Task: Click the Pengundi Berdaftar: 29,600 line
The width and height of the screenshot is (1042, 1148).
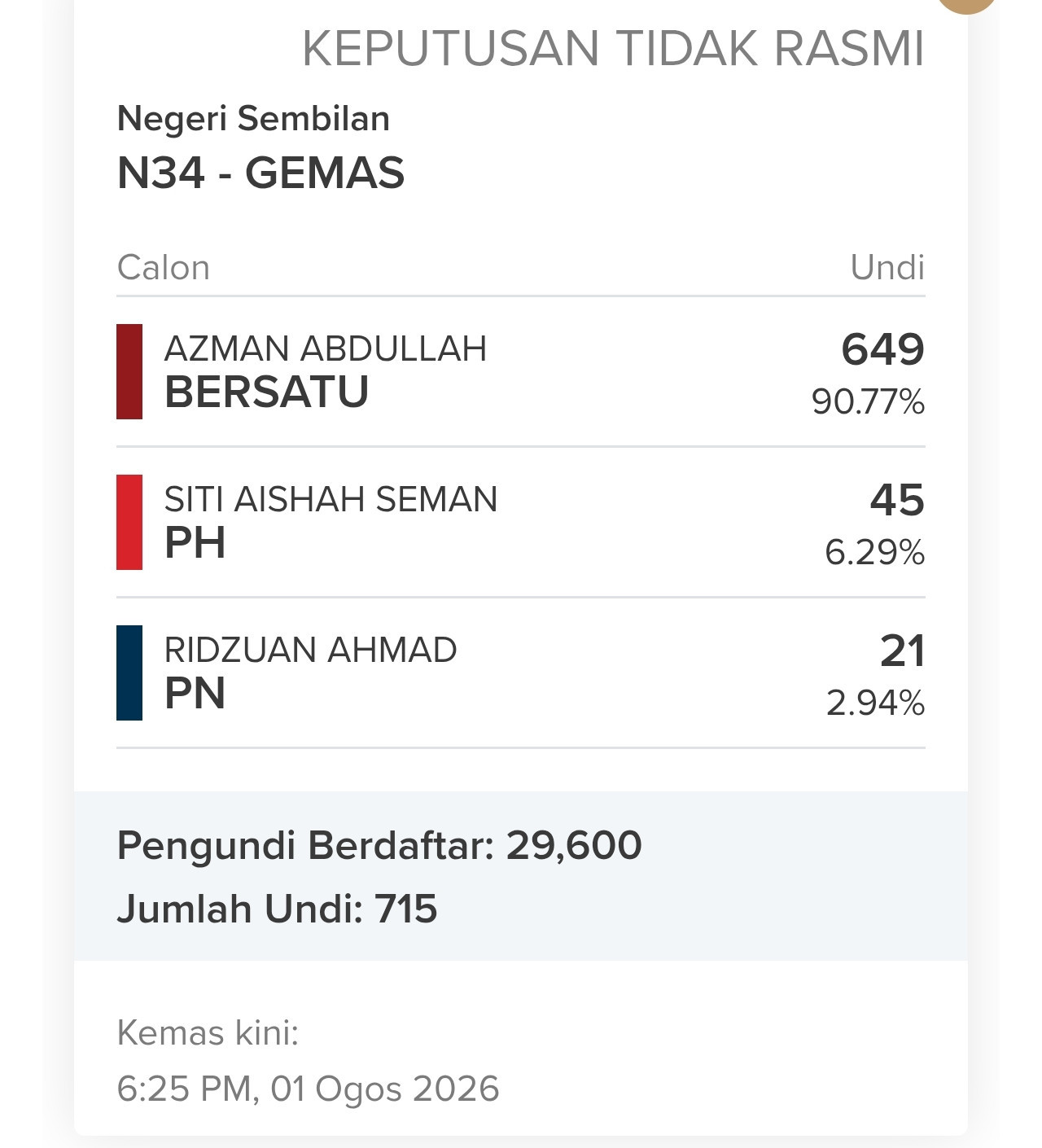Action: (x=379, y=845)
